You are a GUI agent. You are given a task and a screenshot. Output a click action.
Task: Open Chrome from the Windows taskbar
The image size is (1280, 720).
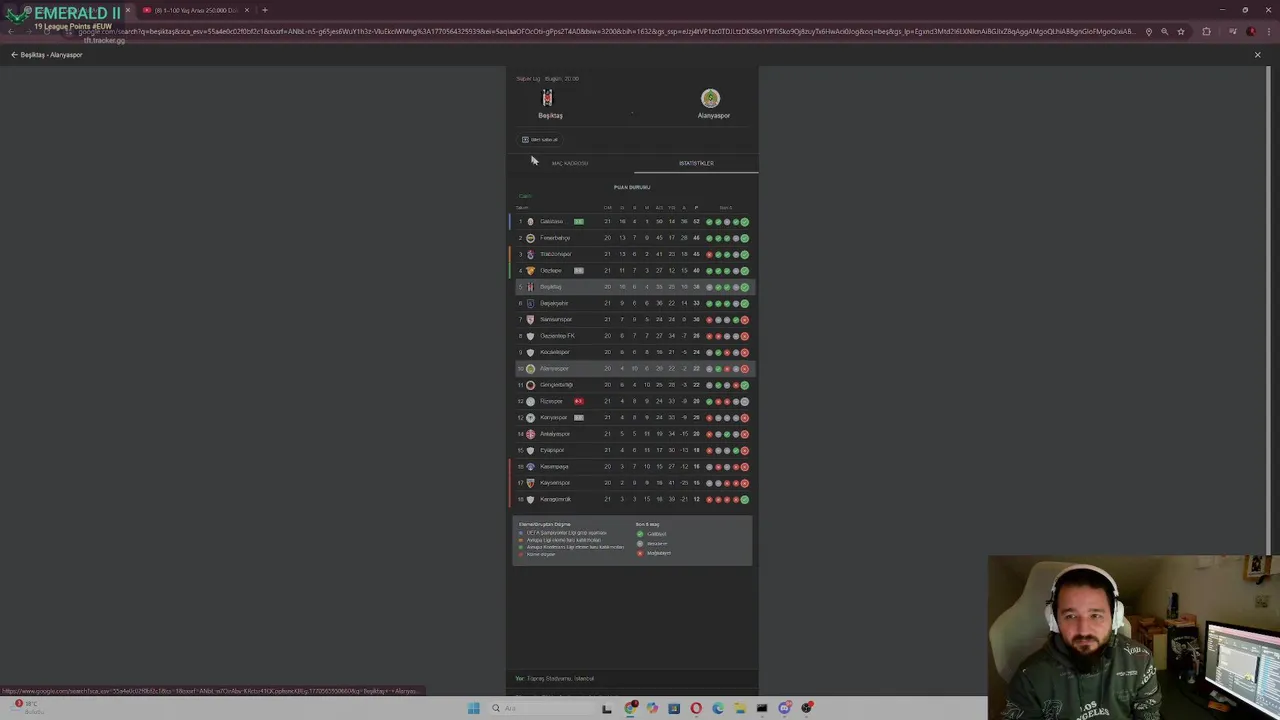tap(630, 708)
